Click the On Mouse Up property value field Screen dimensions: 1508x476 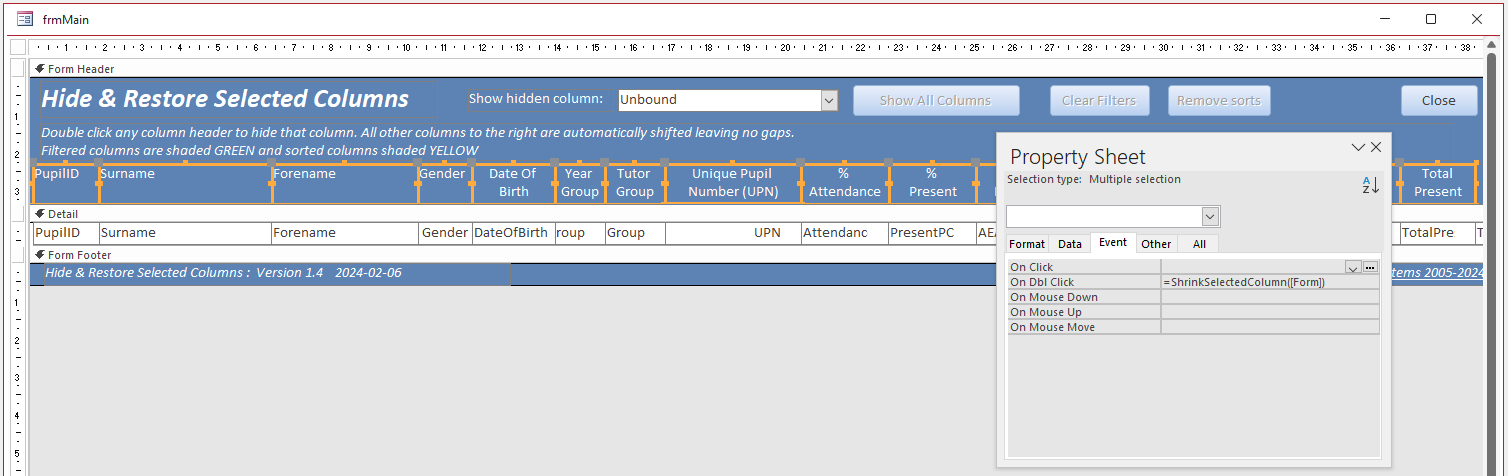click(1270, 312)
